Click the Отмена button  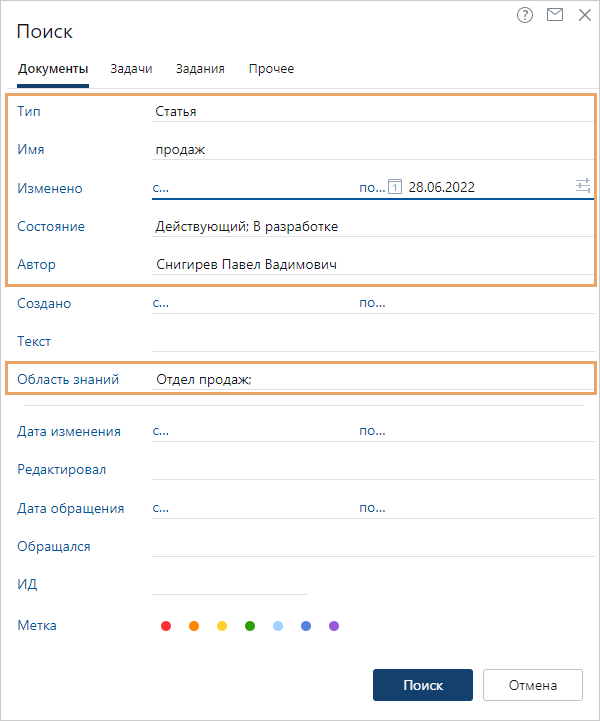point(532,685)
